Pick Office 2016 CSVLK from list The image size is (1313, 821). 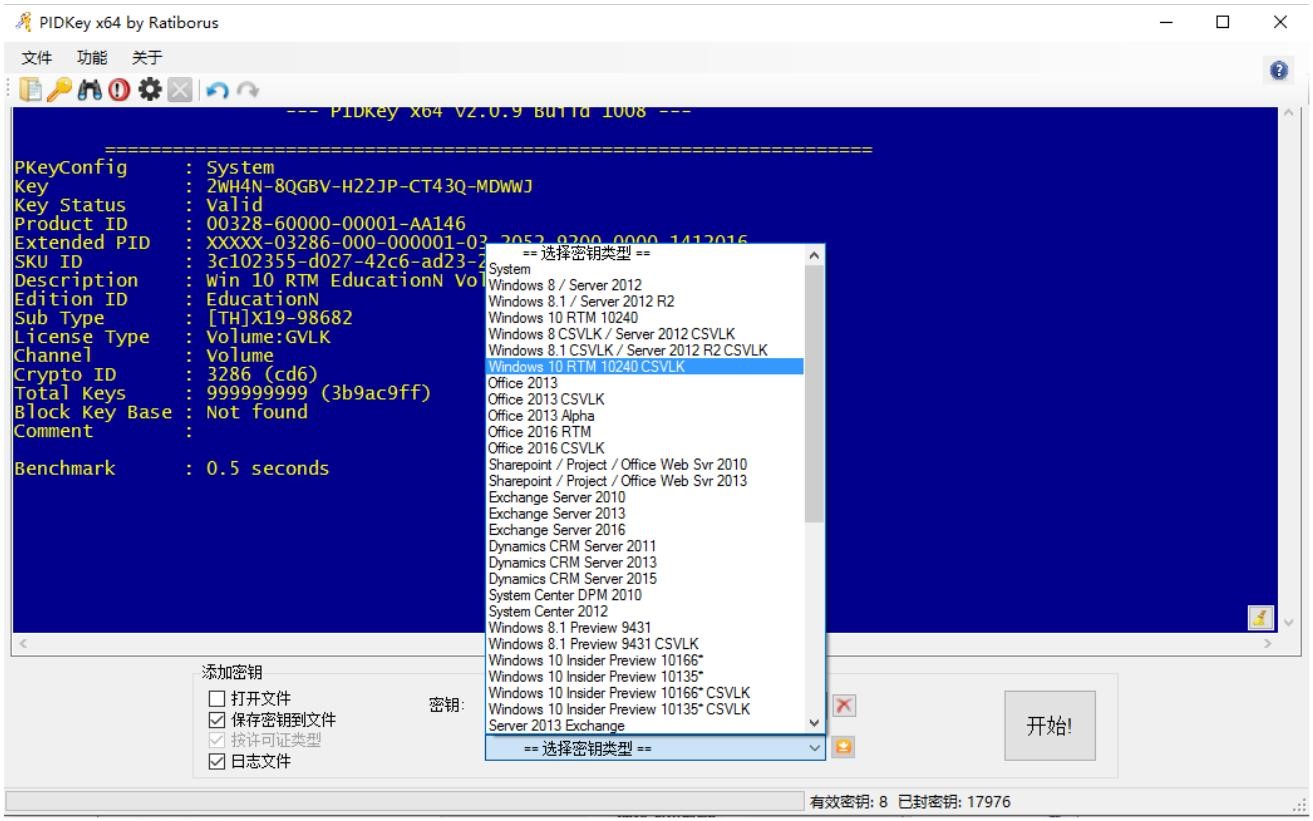point(645,448)
